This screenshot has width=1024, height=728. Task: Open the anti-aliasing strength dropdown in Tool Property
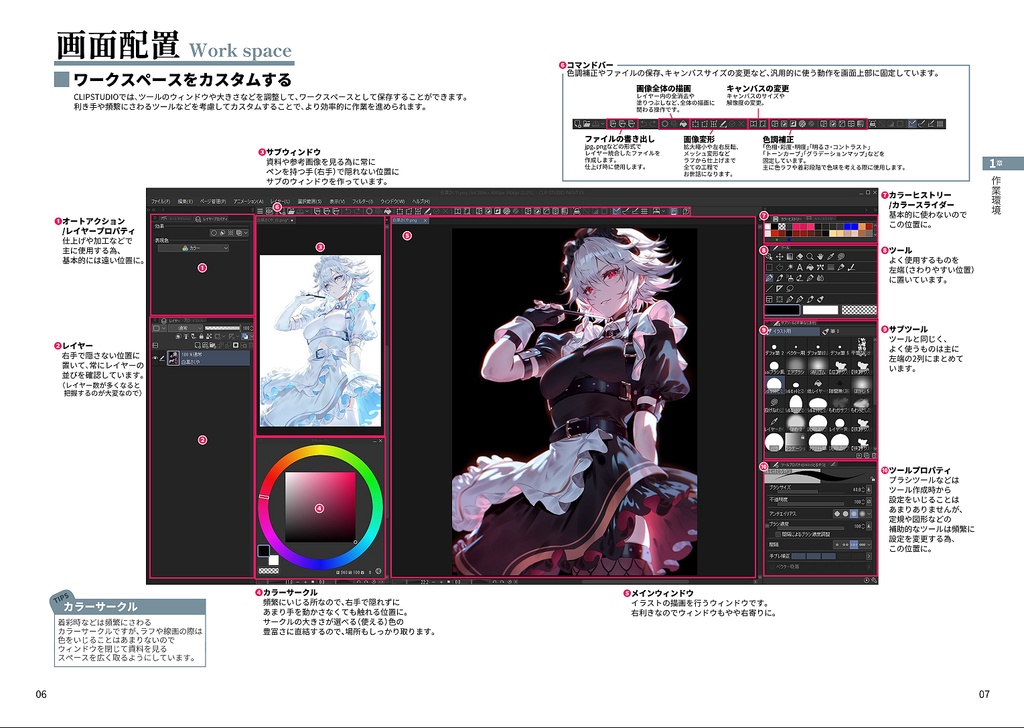pos(869,513)
